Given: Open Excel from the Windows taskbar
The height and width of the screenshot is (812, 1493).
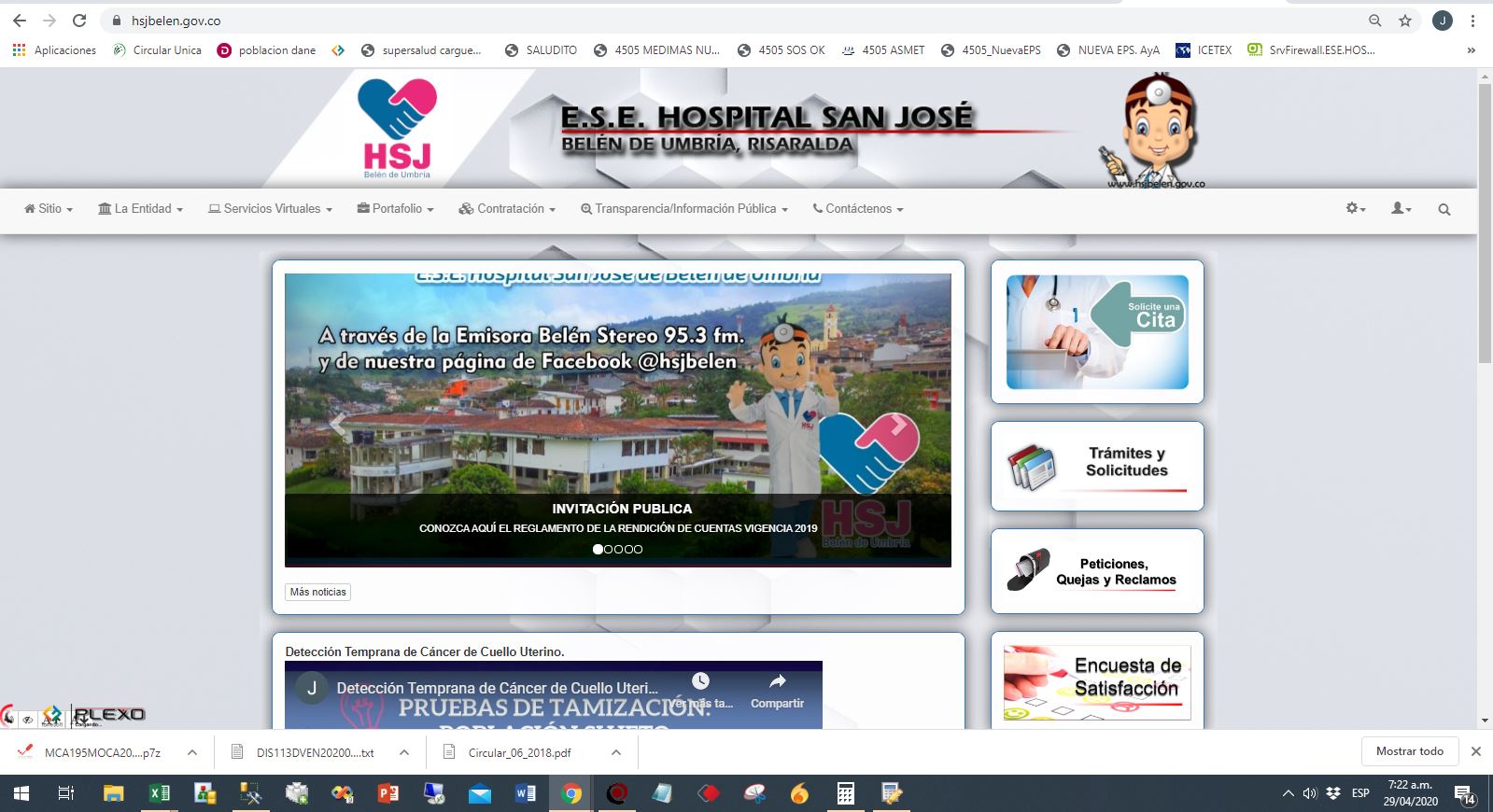Looking at the screenshot, I should [x=159, y=793].
